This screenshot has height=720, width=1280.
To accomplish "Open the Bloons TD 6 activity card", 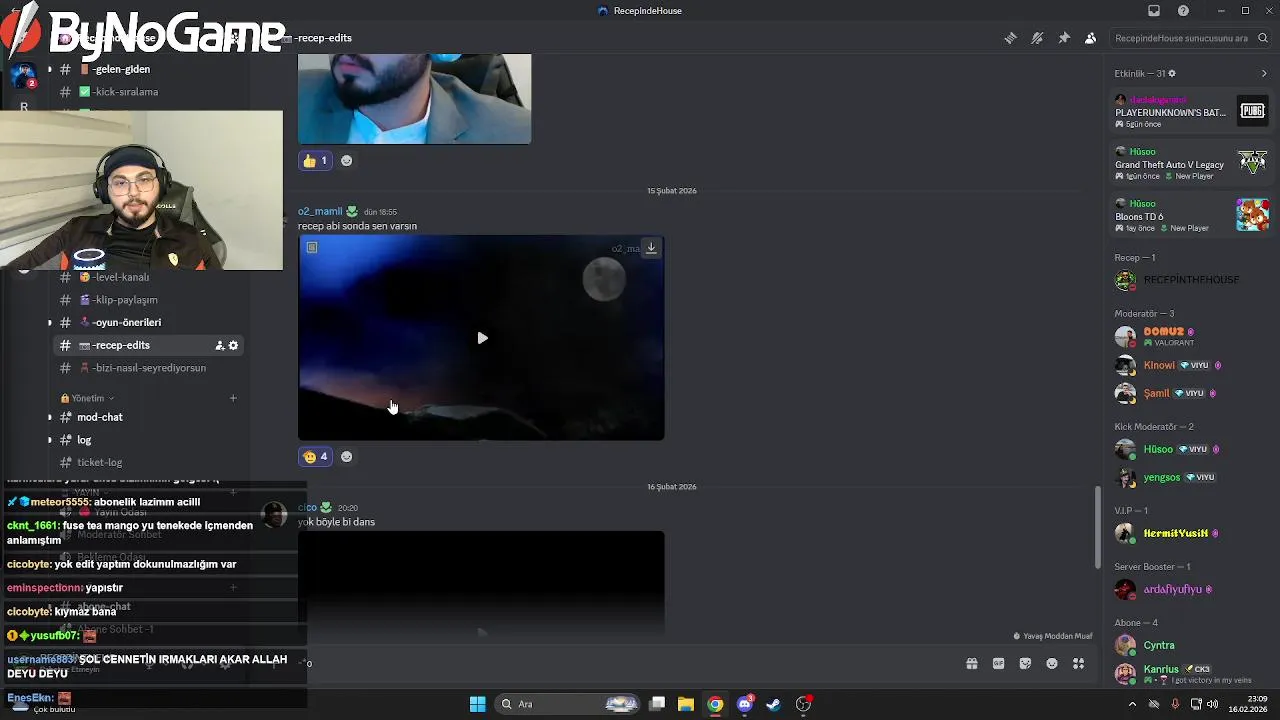I will click(1190, 215).
